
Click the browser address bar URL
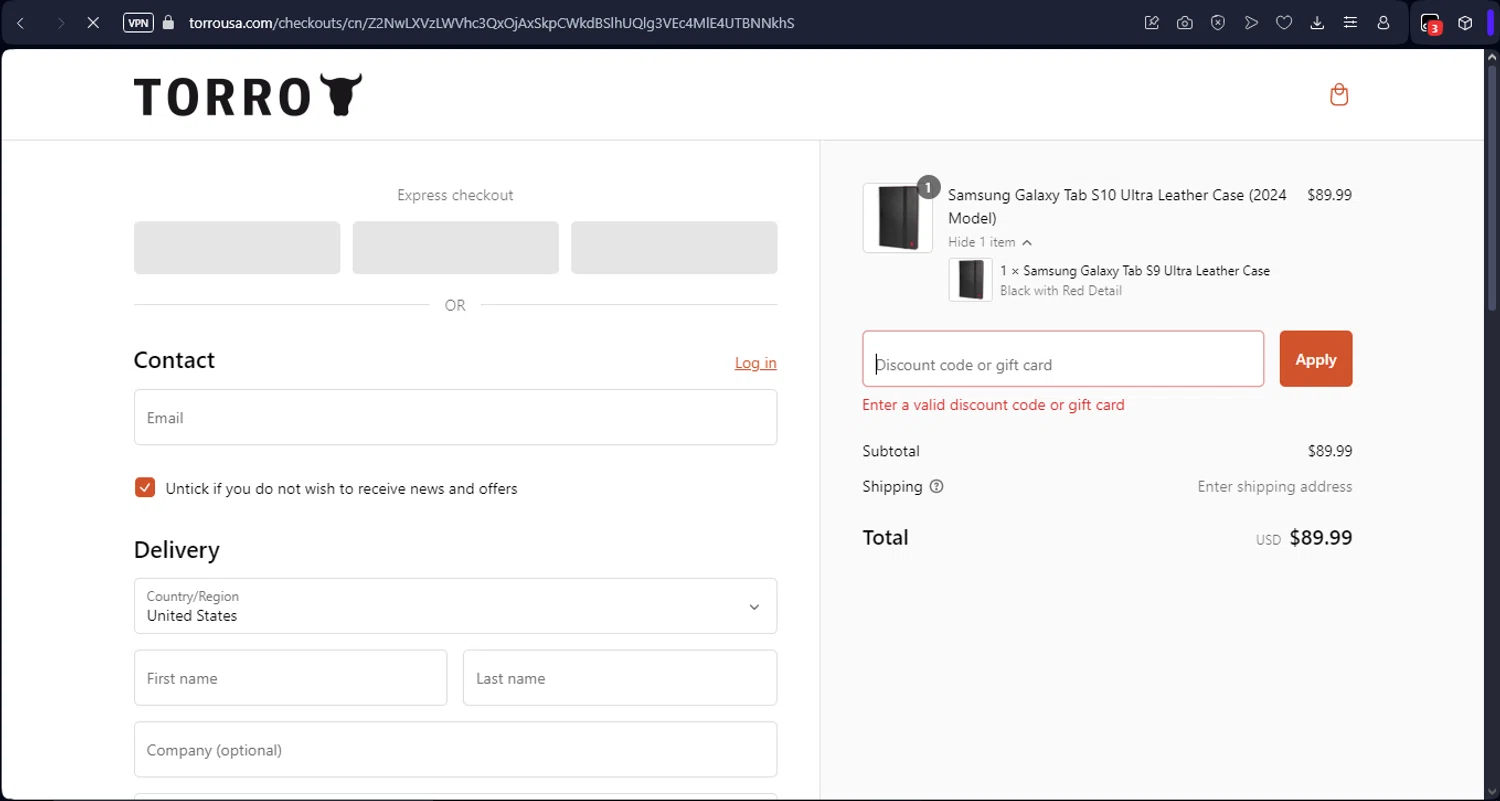coord(491,22)
